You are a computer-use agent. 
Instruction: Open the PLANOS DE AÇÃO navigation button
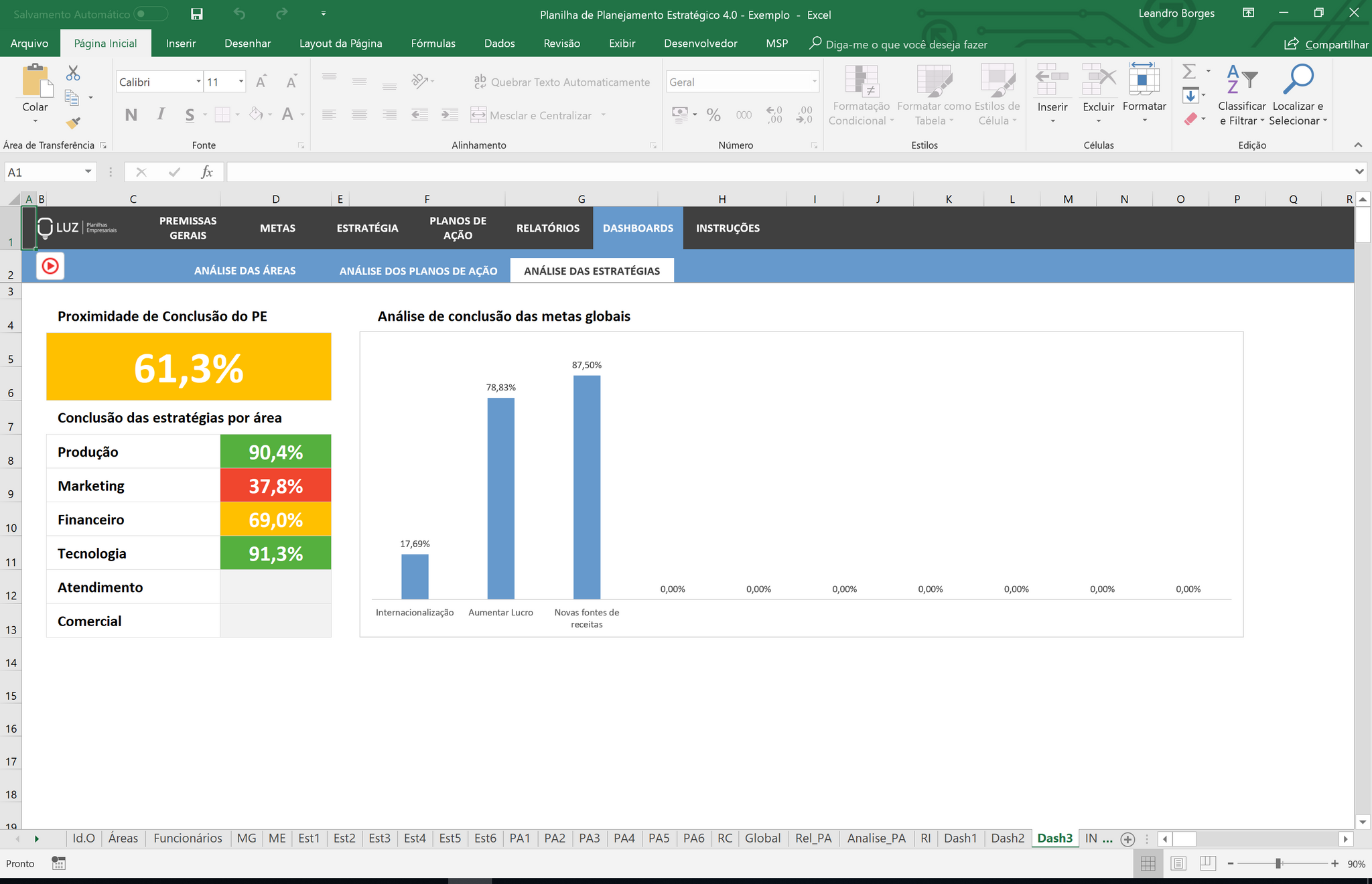point(458,228)
